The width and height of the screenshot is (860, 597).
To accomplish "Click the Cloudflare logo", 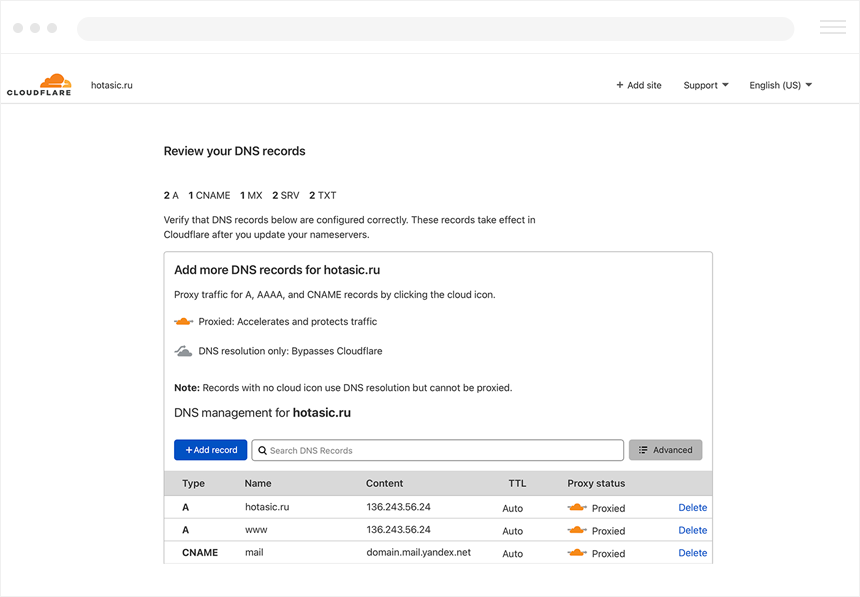I will point(39,85).
